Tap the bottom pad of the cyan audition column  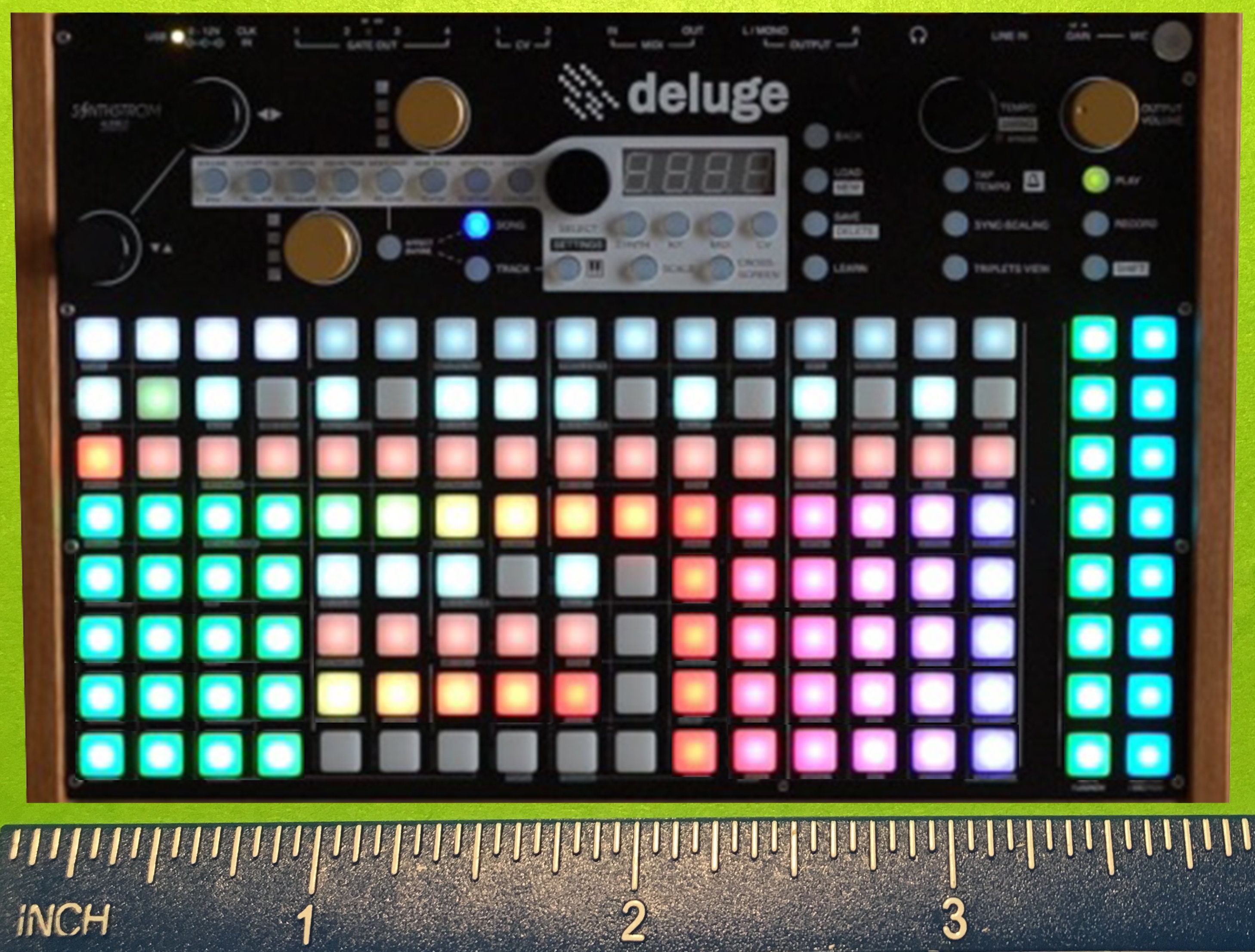point(1148,755)
